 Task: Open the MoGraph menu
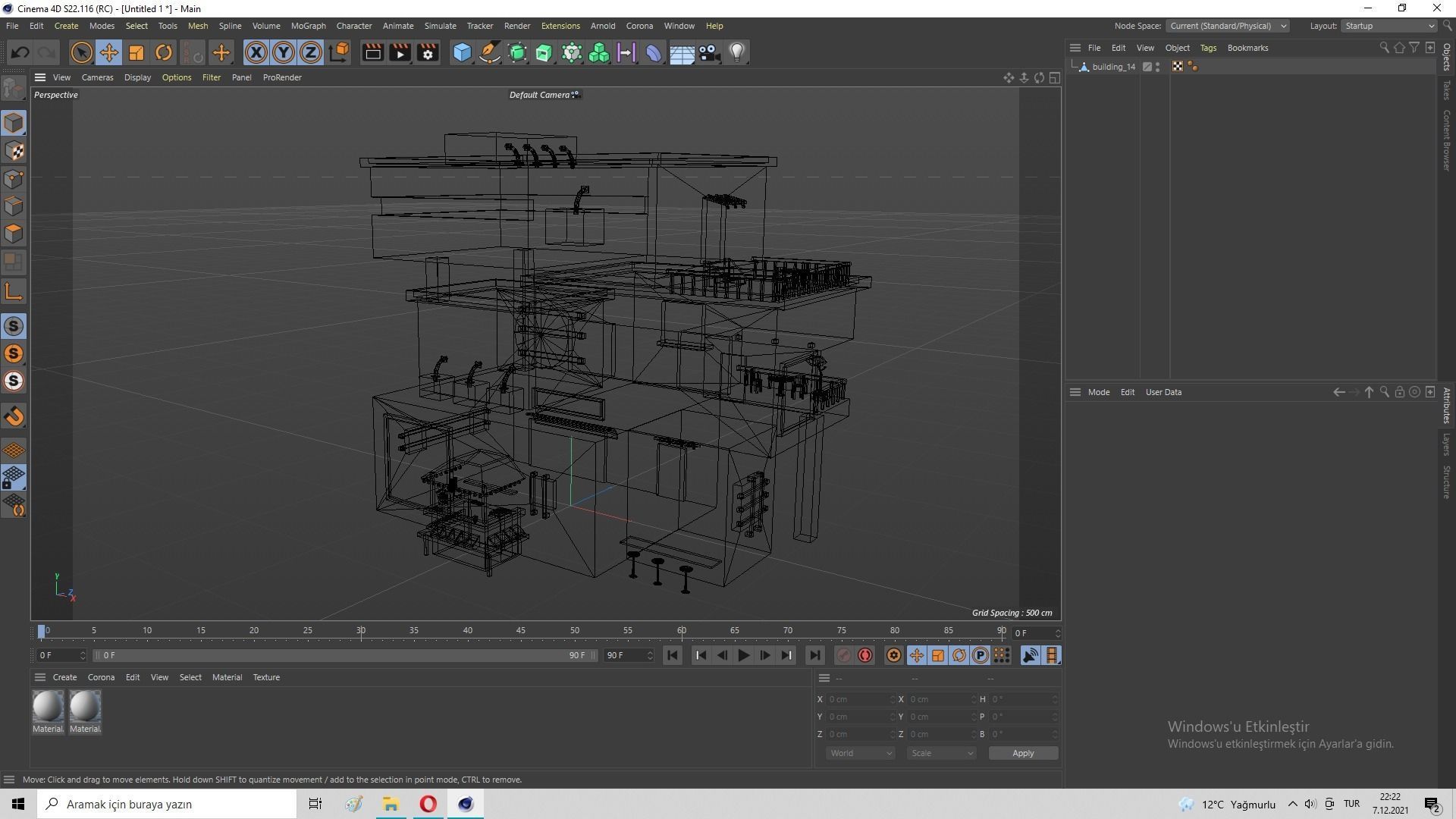click(x=308, y=26)
